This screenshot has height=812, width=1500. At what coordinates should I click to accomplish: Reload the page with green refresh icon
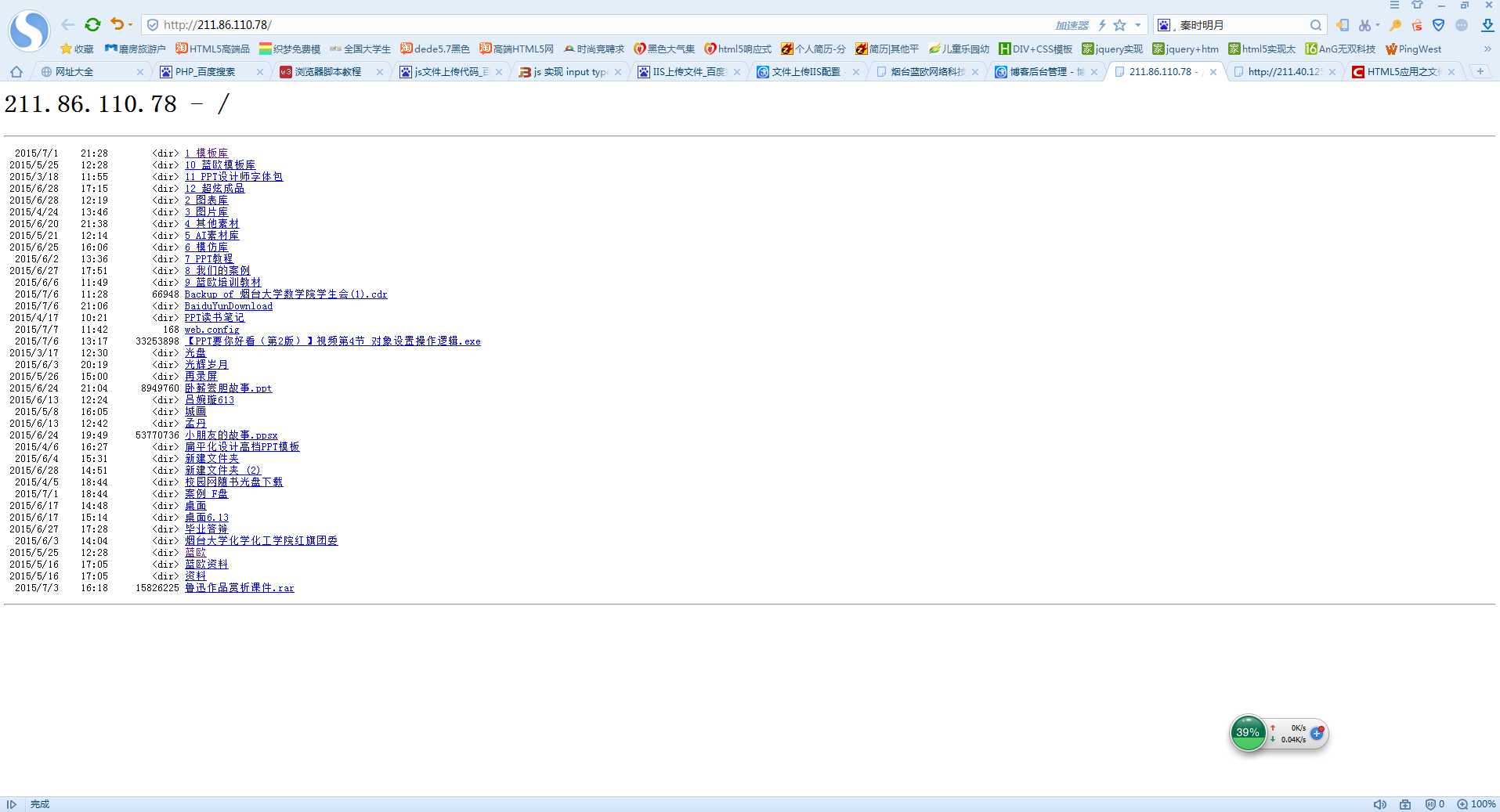[x=92, y=25]
